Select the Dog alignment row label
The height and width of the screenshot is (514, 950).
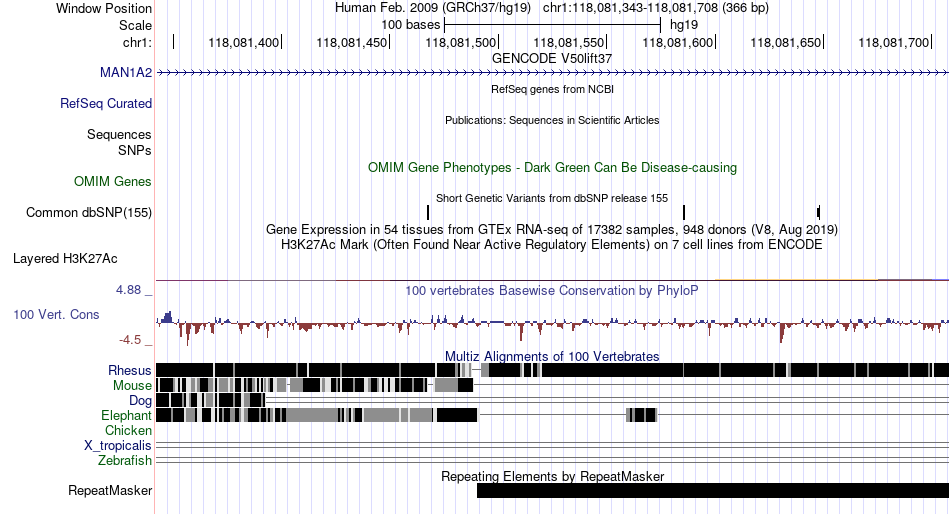tap(141, 401)
